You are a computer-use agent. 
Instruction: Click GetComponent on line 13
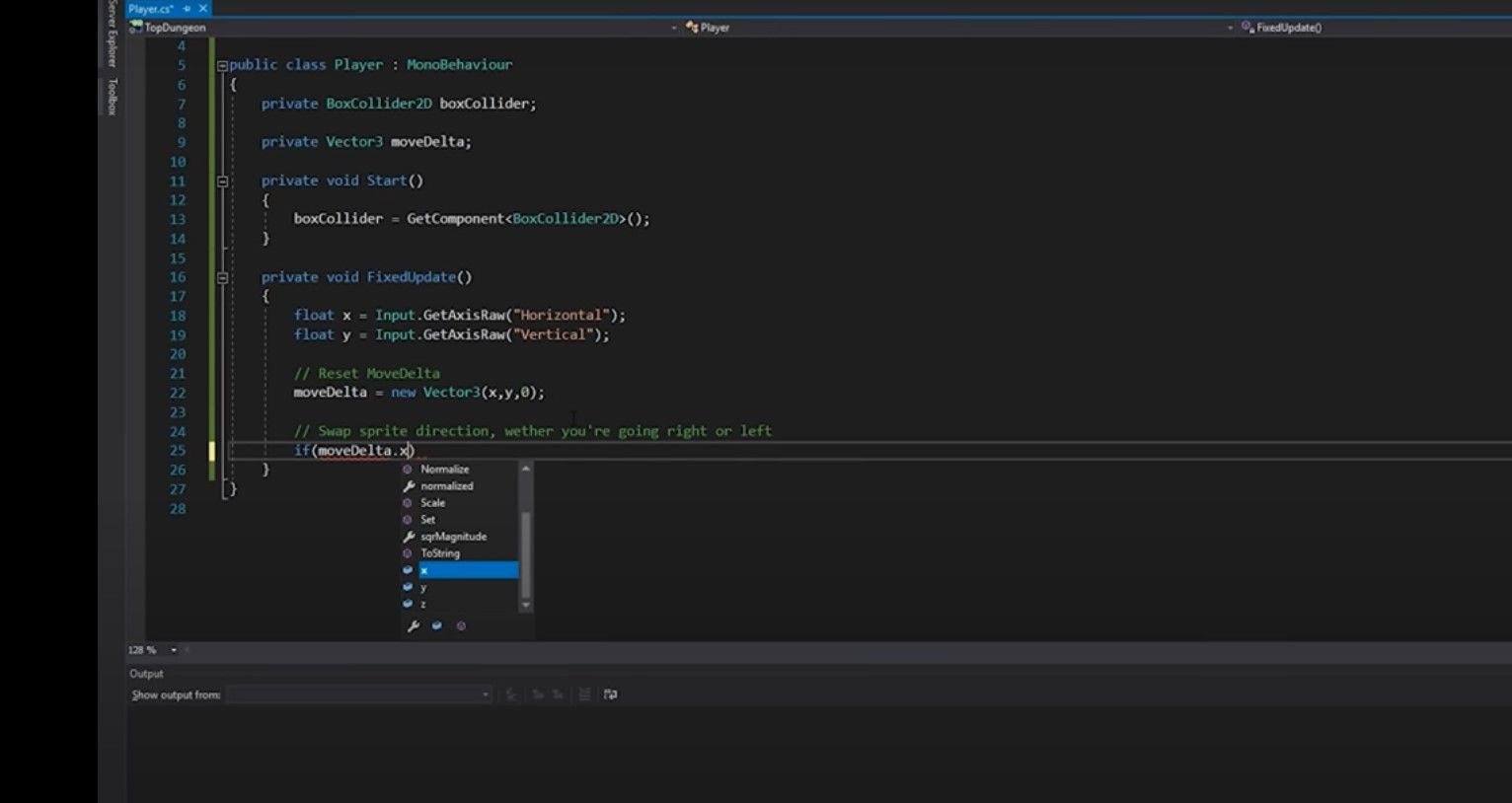(456, 219)
